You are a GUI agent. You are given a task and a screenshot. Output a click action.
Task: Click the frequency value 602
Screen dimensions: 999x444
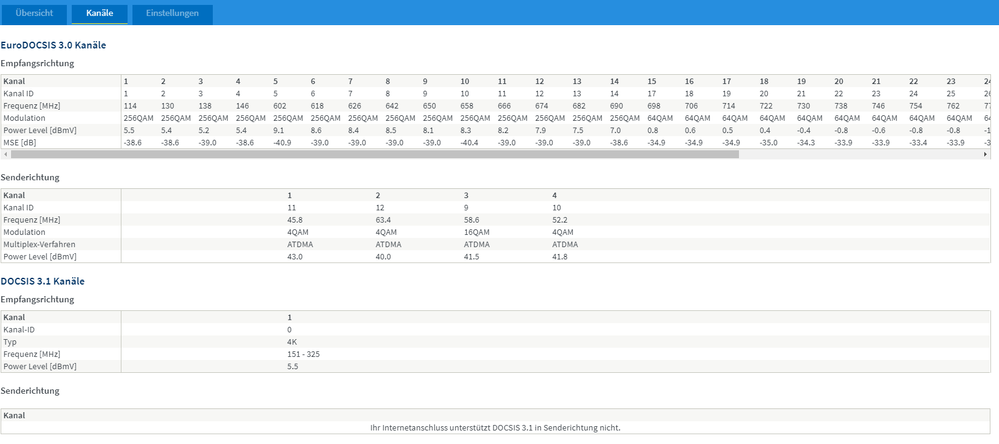click(x=280, y=106)
